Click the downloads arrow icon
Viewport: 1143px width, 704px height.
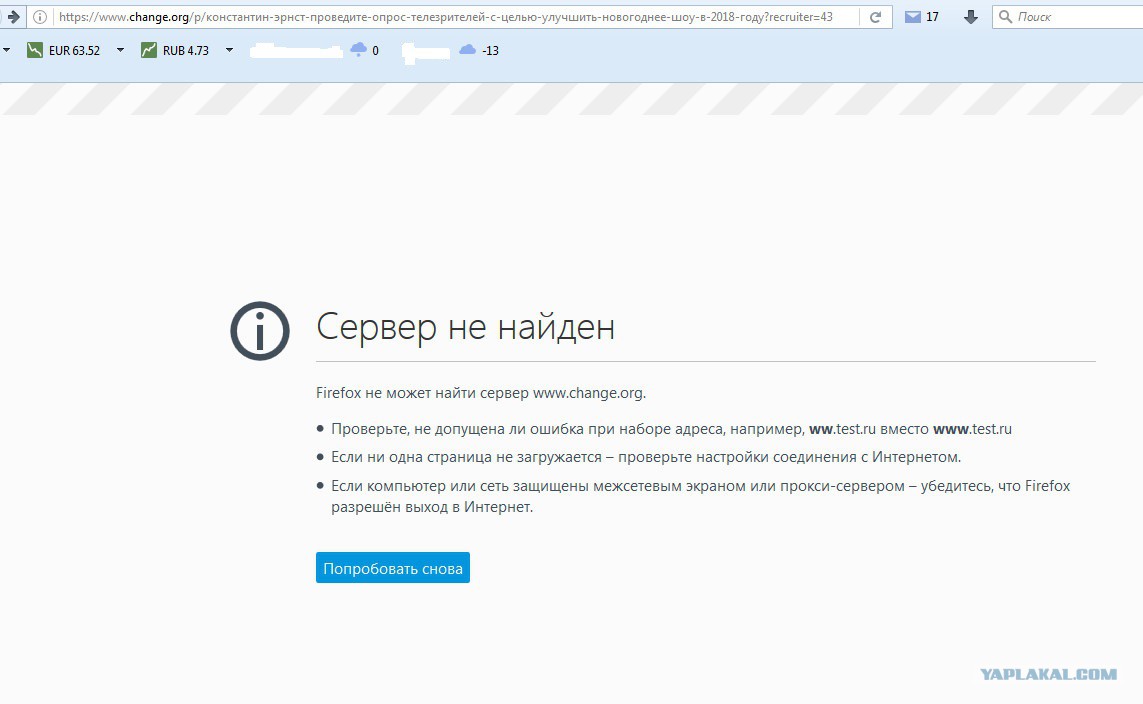[x=969, y=16]
